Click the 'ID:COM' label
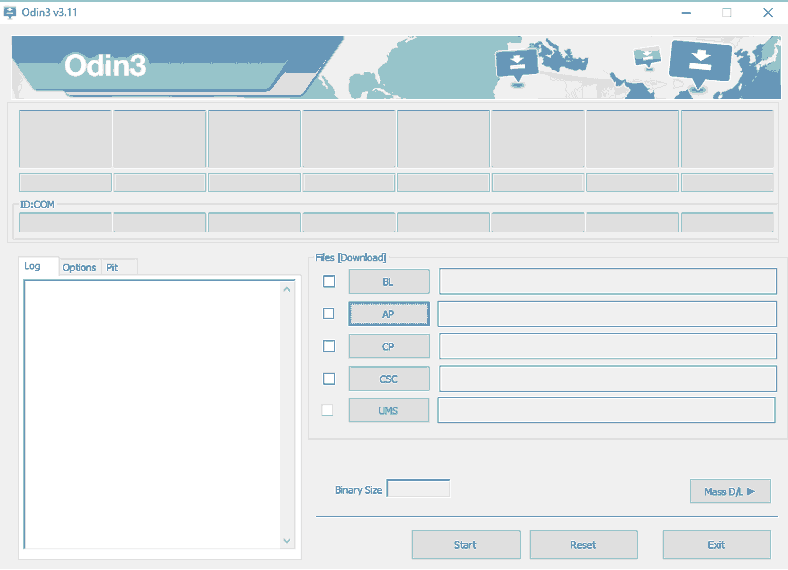Screen dimensions: 788x570 (x=37, y=205)
